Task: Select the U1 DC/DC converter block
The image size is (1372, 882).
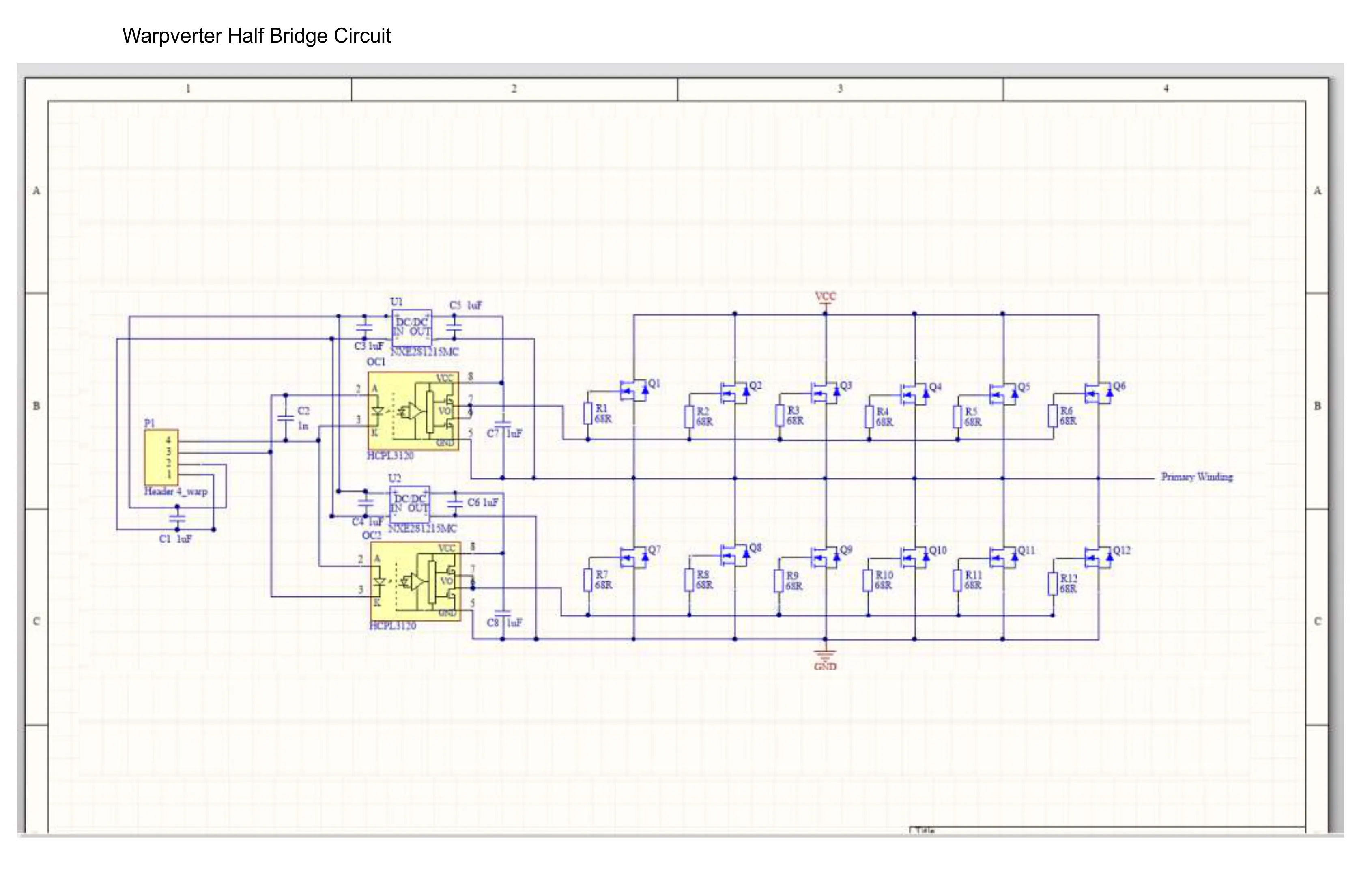Action: tap(412, 327)
